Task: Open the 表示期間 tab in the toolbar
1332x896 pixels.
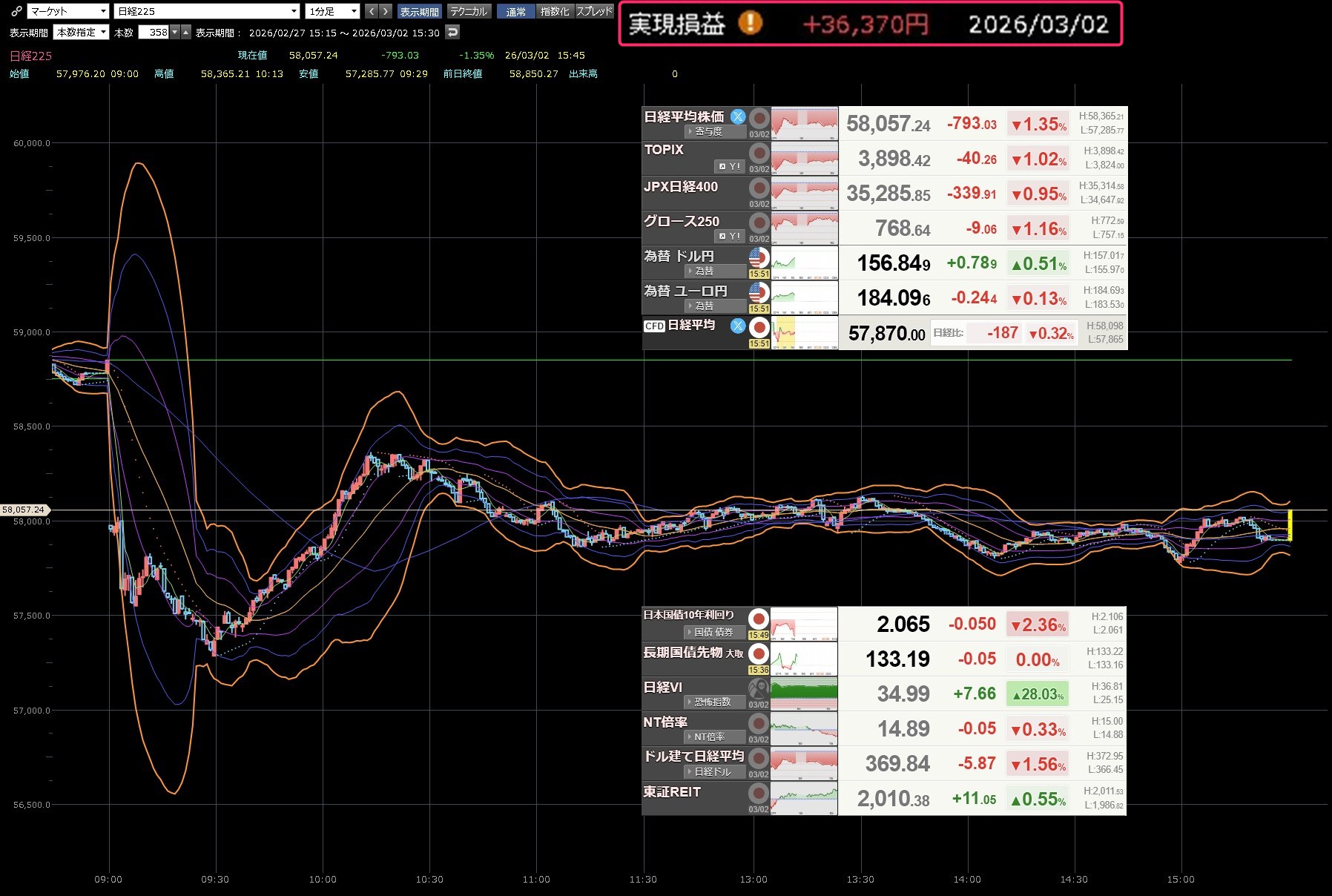Action: pyautogui.click(x=419, y=11)
